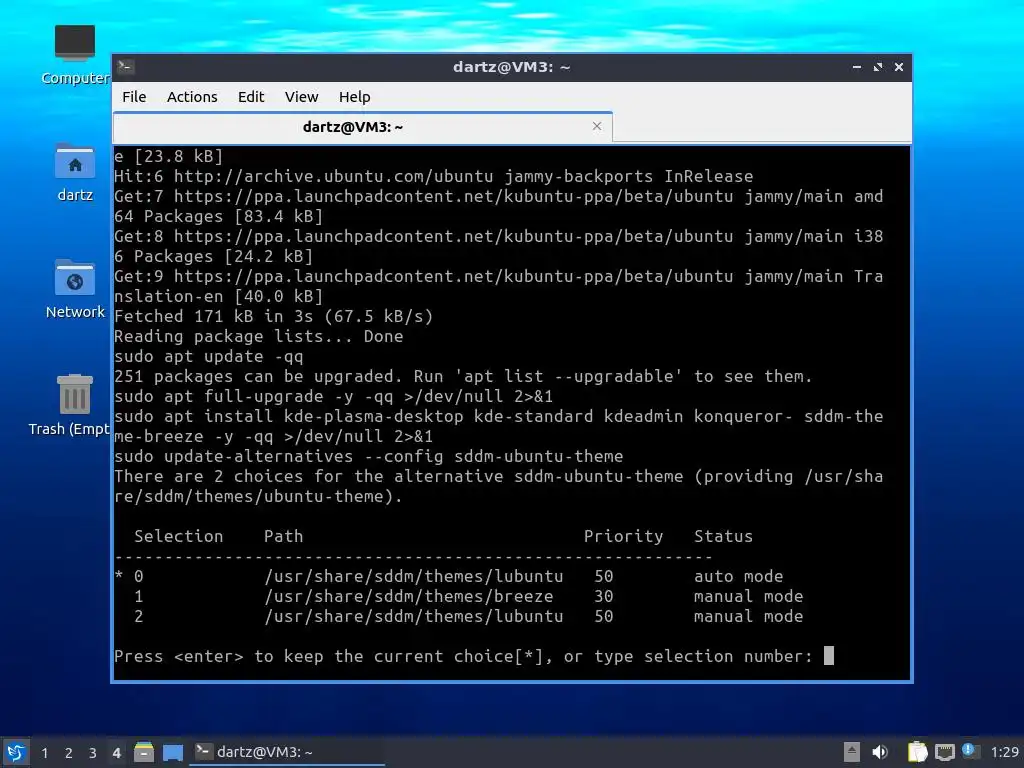Image resolution: width=1024 pixels, height=768 pixels.
Task: Switch to virtual desktop 4
Action: point(116,753)
